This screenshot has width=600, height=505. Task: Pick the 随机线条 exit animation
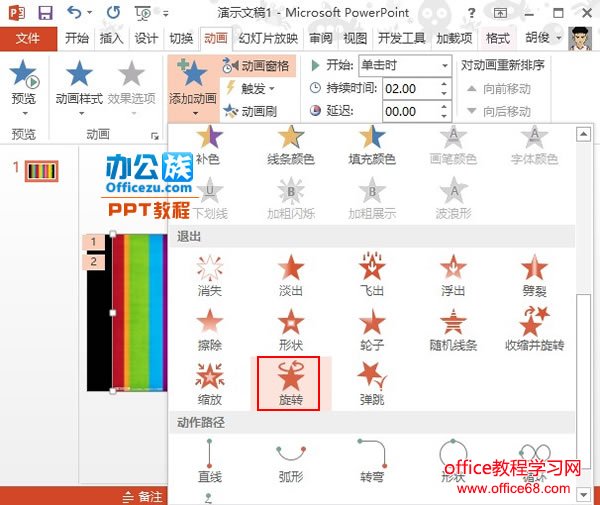pos(453,330)
